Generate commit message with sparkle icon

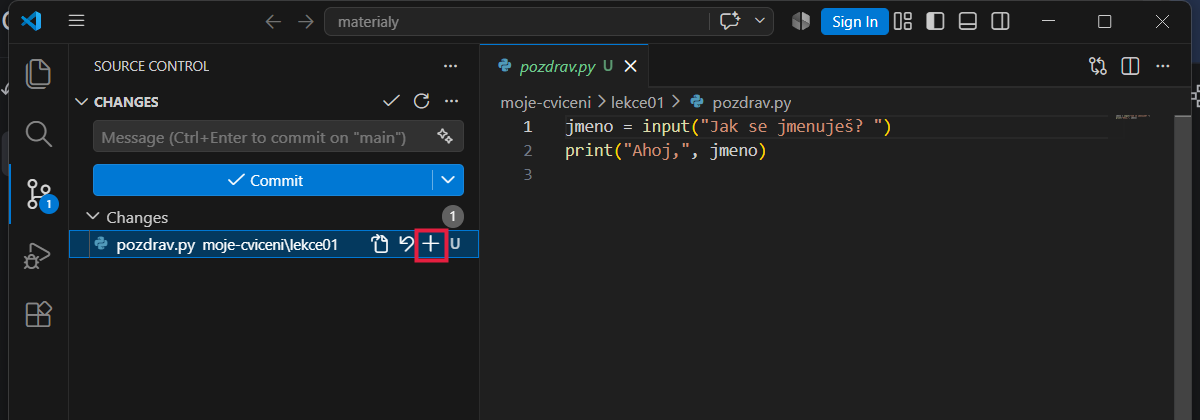pos(446,136)
